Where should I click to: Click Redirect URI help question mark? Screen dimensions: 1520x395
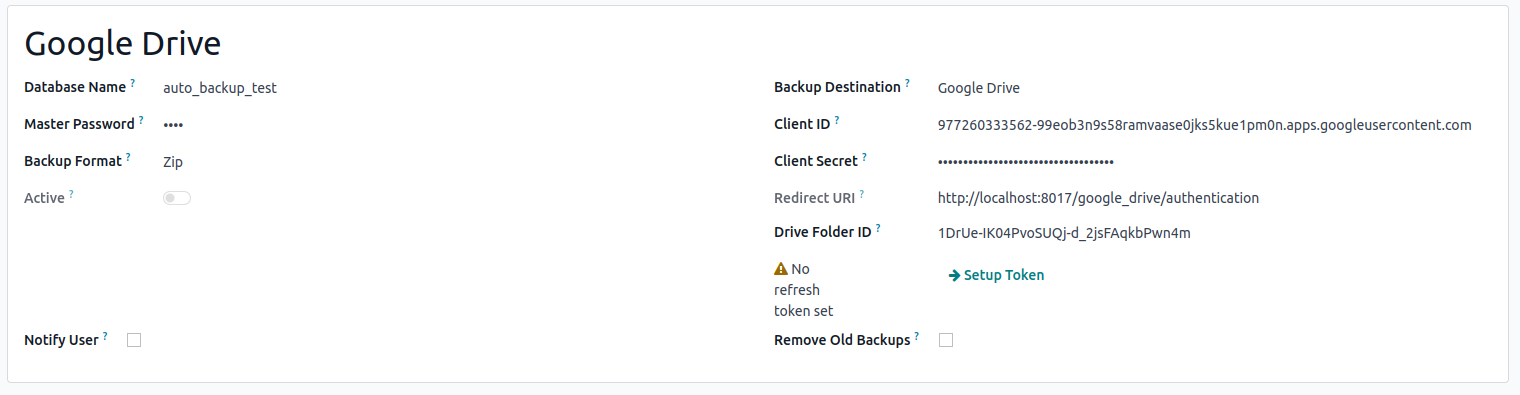point(862,194)
